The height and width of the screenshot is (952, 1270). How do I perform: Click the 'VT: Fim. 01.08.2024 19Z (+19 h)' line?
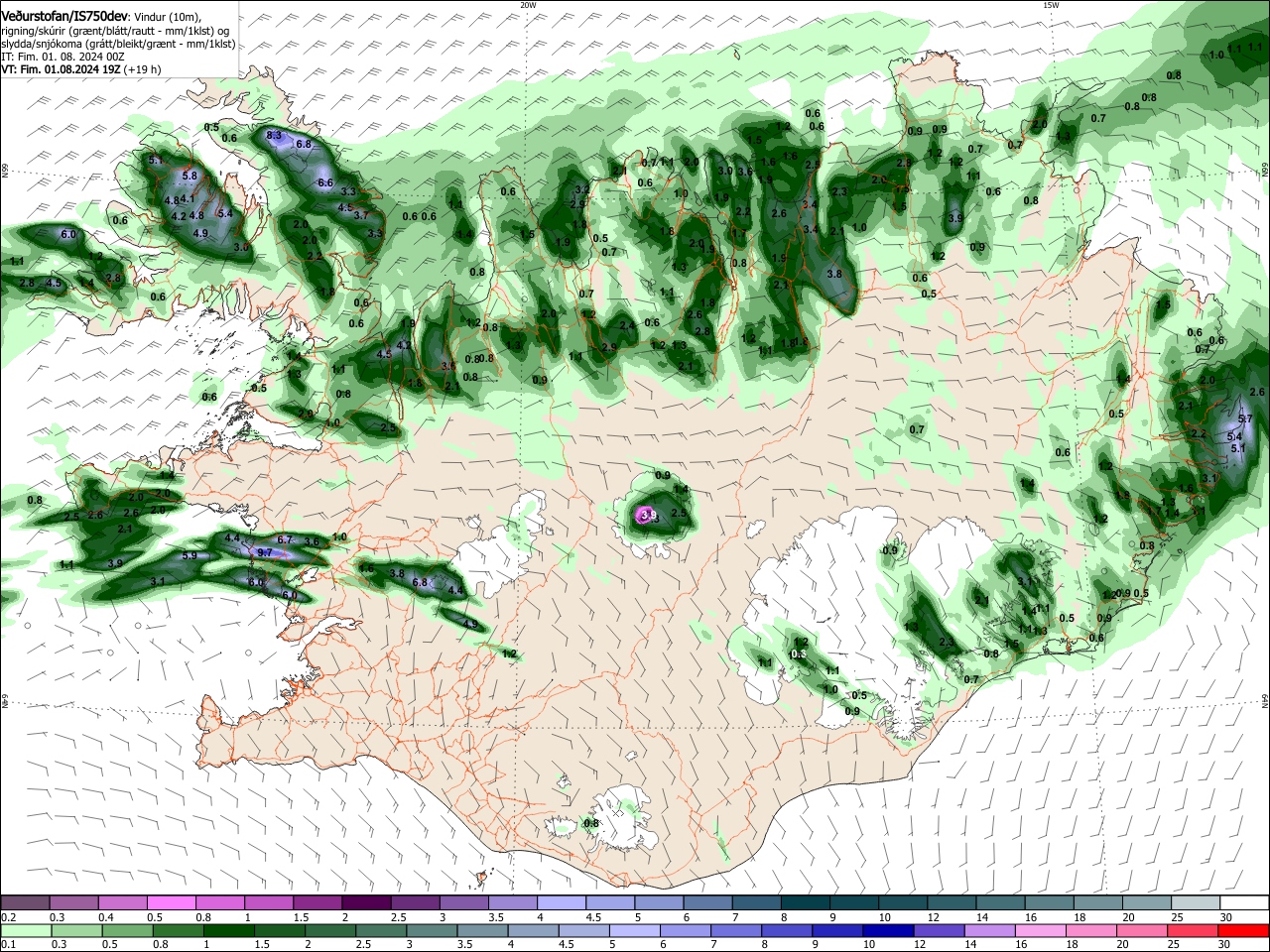(80, 69)
